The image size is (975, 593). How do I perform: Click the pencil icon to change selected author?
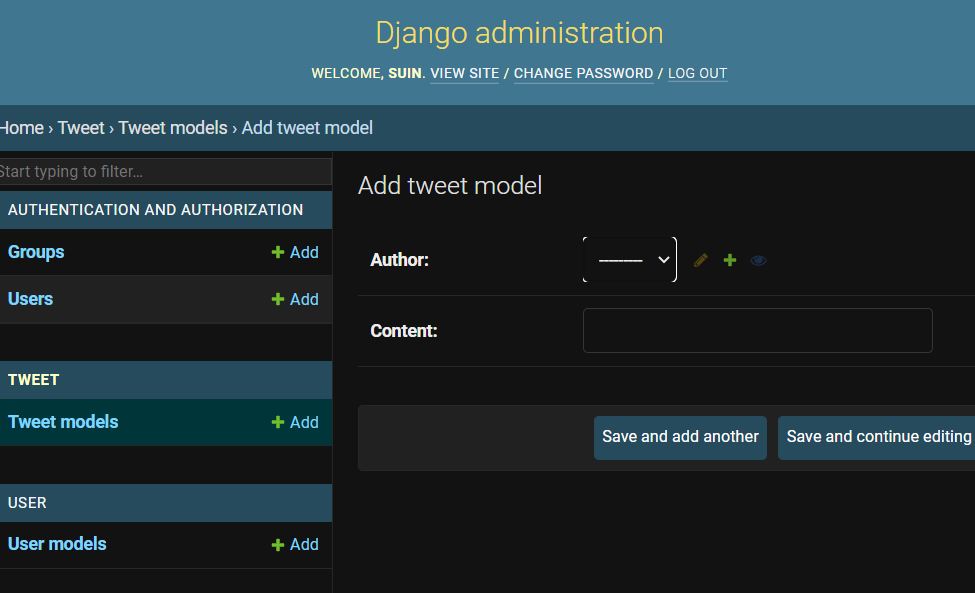pos(700,260)
